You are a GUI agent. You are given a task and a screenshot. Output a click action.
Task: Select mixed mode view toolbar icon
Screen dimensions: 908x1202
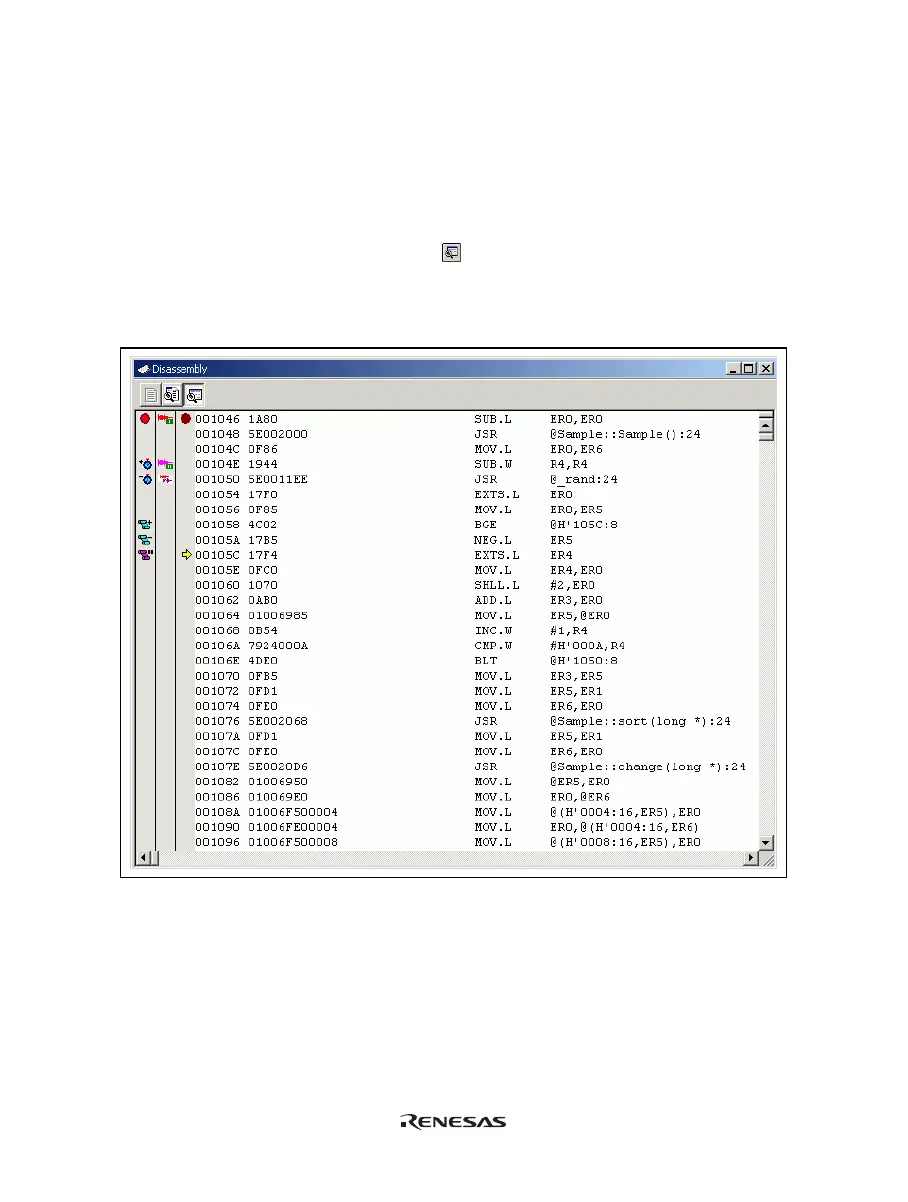172,394
